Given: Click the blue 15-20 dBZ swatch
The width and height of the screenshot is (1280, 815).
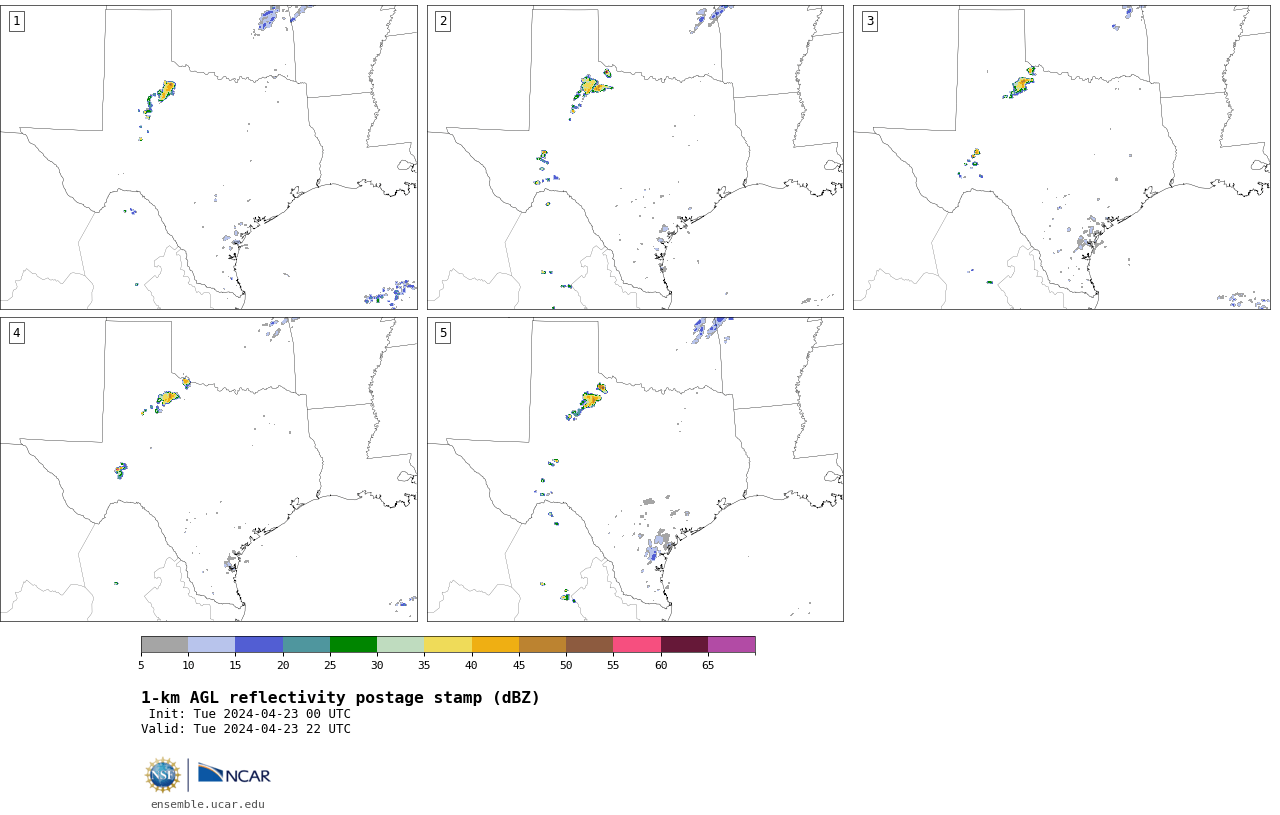Looking at the screenshot, I should click(x=259, y=644).
